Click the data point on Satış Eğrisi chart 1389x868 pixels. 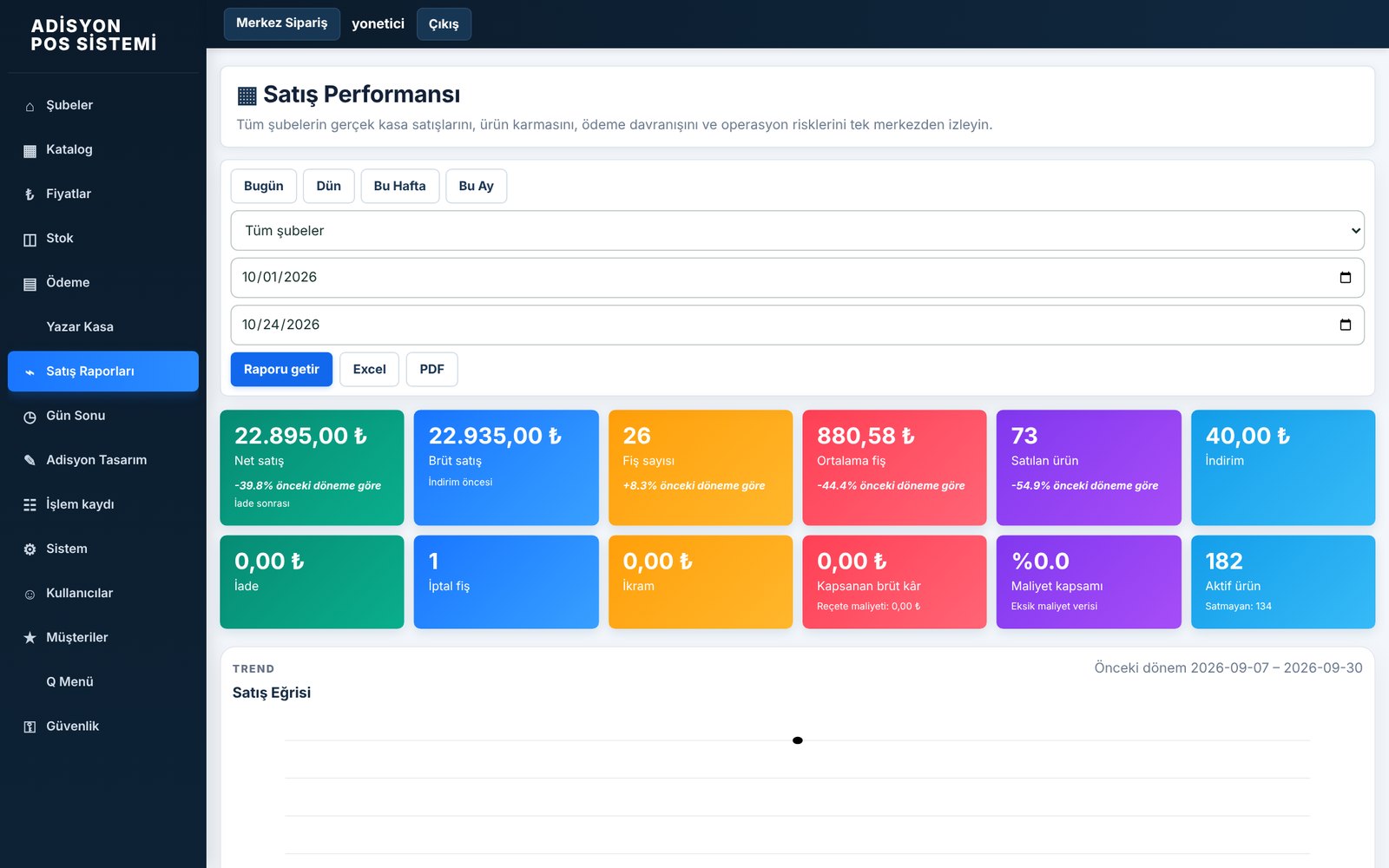pos(798,740)
